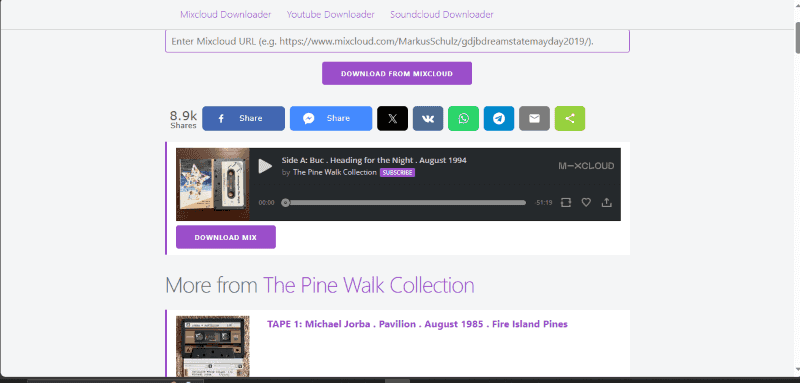Open The Pine Walk Collection heading link
Screen dimensions: 800x383
coord(368,285)
